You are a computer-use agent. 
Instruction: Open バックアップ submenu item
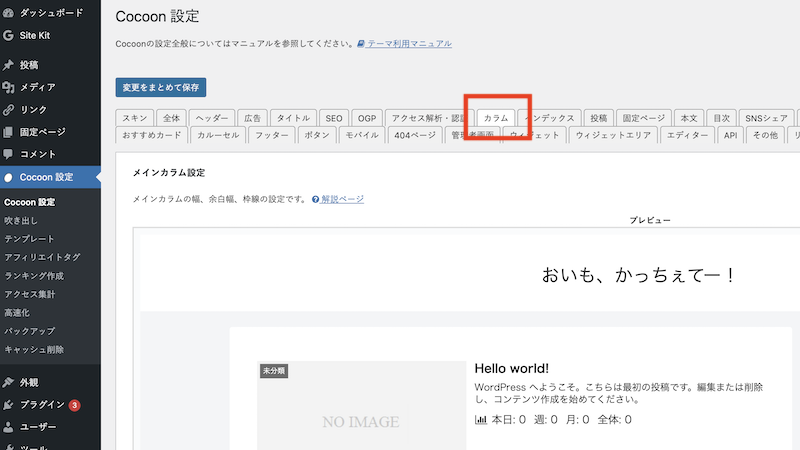[30, 331]
